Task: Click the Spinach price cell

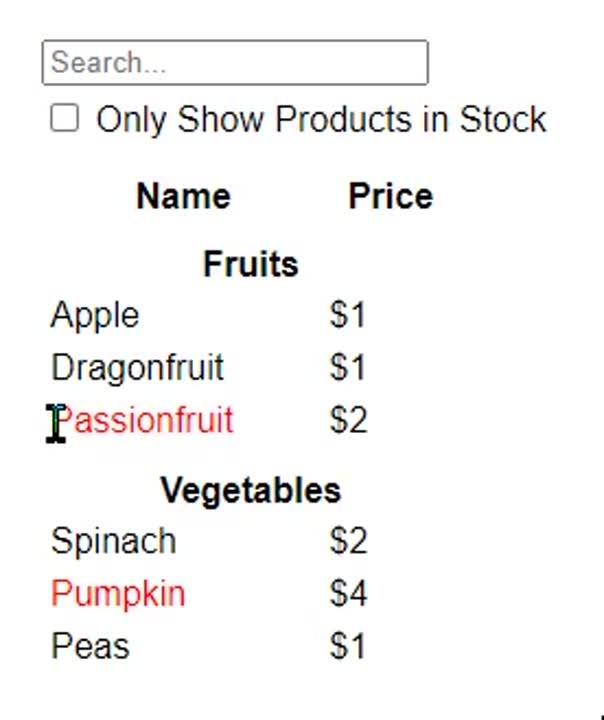Action: [348, 541]
